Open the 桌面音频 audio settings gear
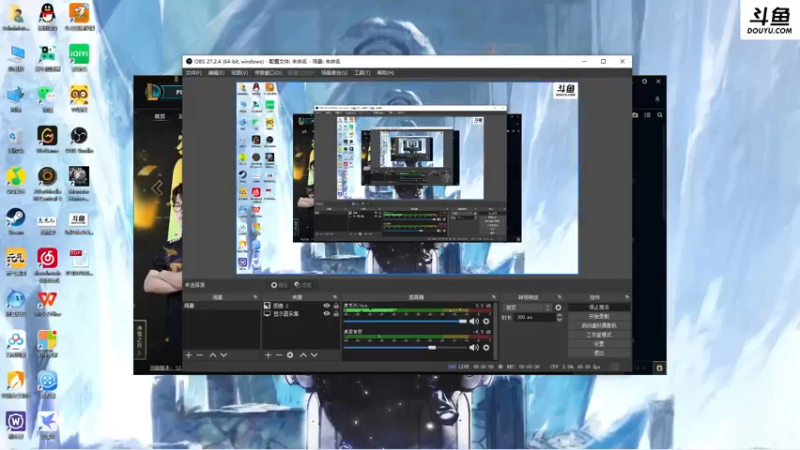Screen dimensions: 800x450 point(486,347)
